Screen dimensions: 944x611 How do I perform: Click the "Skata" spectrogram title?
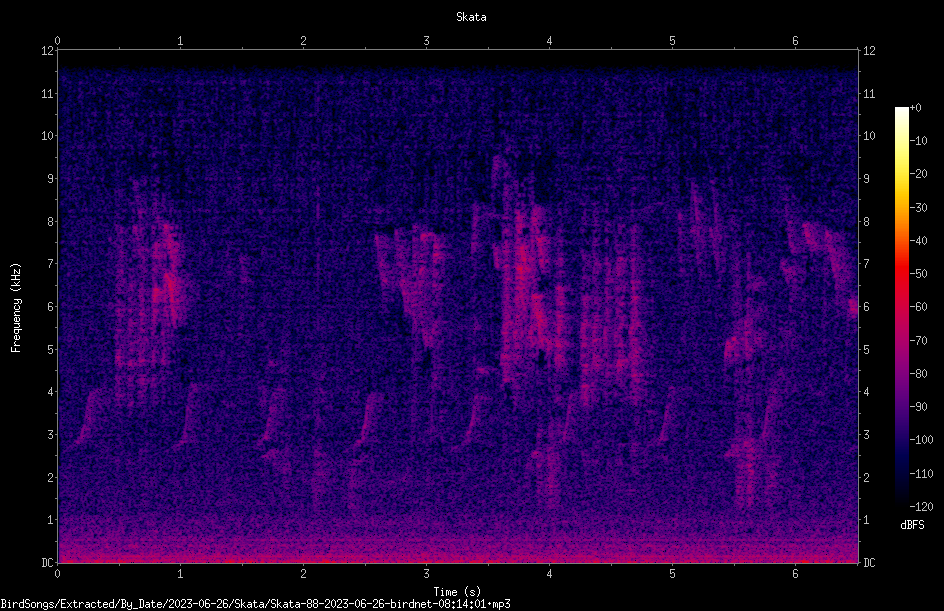tap(471, 17)
